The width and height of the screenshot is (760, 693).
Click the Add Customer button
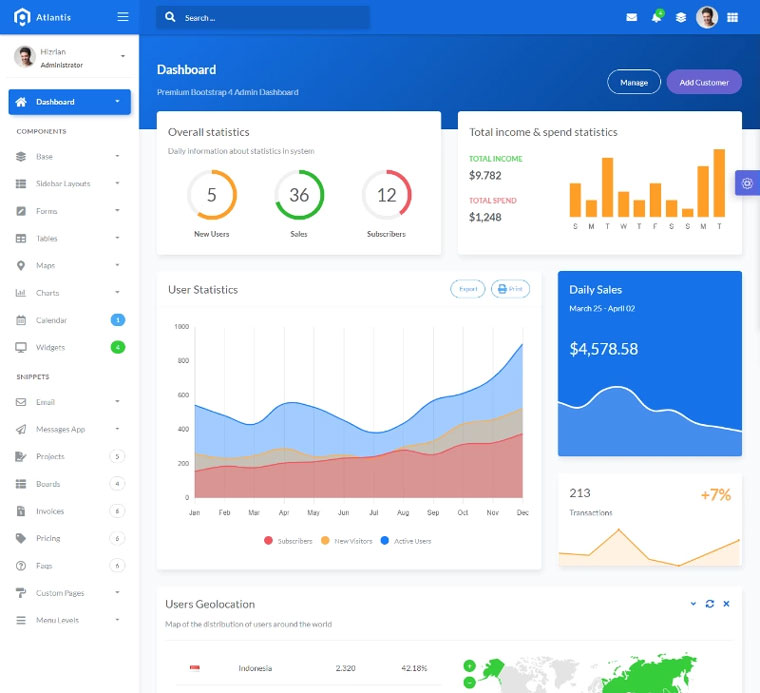tap(704, 82)
